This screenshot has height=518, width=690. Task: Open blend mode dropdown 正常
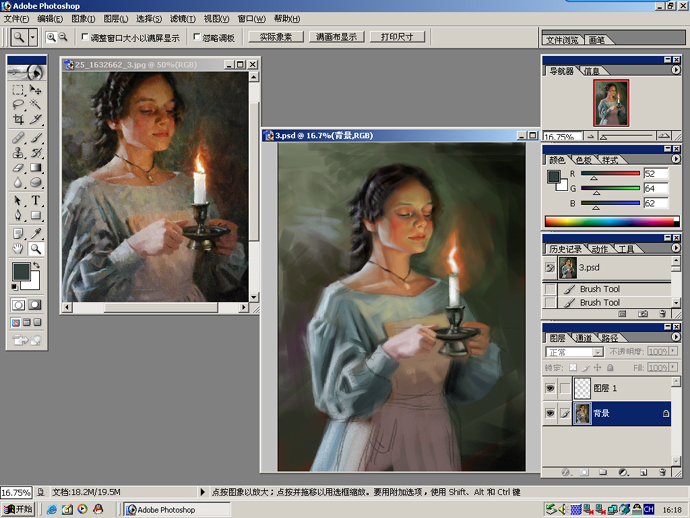(598, 352)
